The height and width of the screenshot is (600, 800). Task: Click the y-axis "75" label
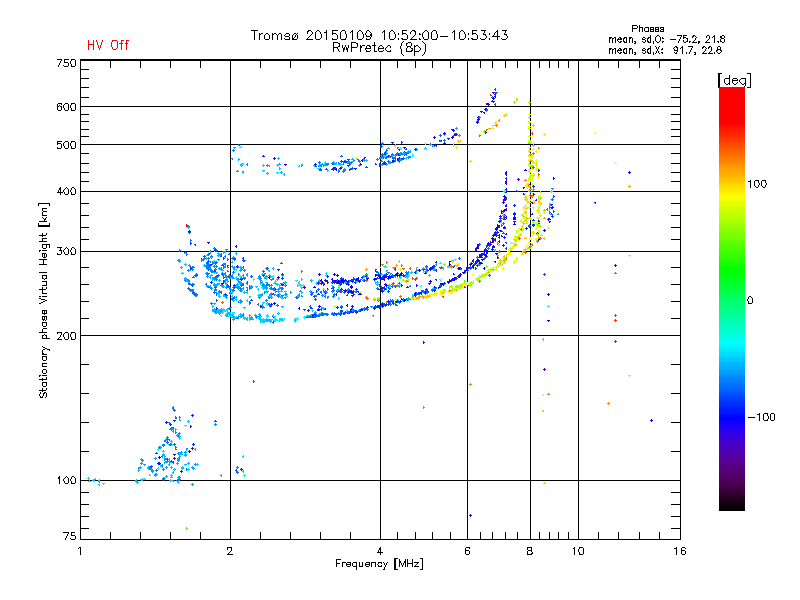click(x=69, y=536)
